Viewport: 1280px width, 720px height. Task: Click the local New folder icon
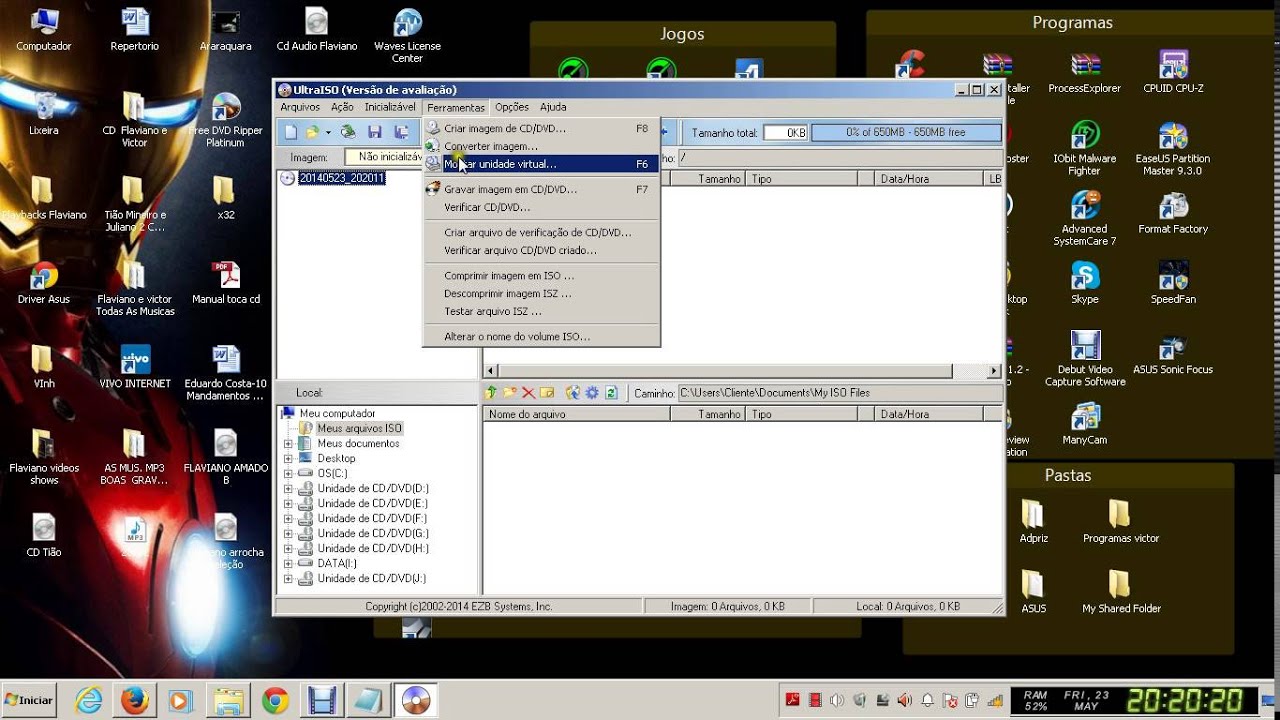(x=509, y=393)
